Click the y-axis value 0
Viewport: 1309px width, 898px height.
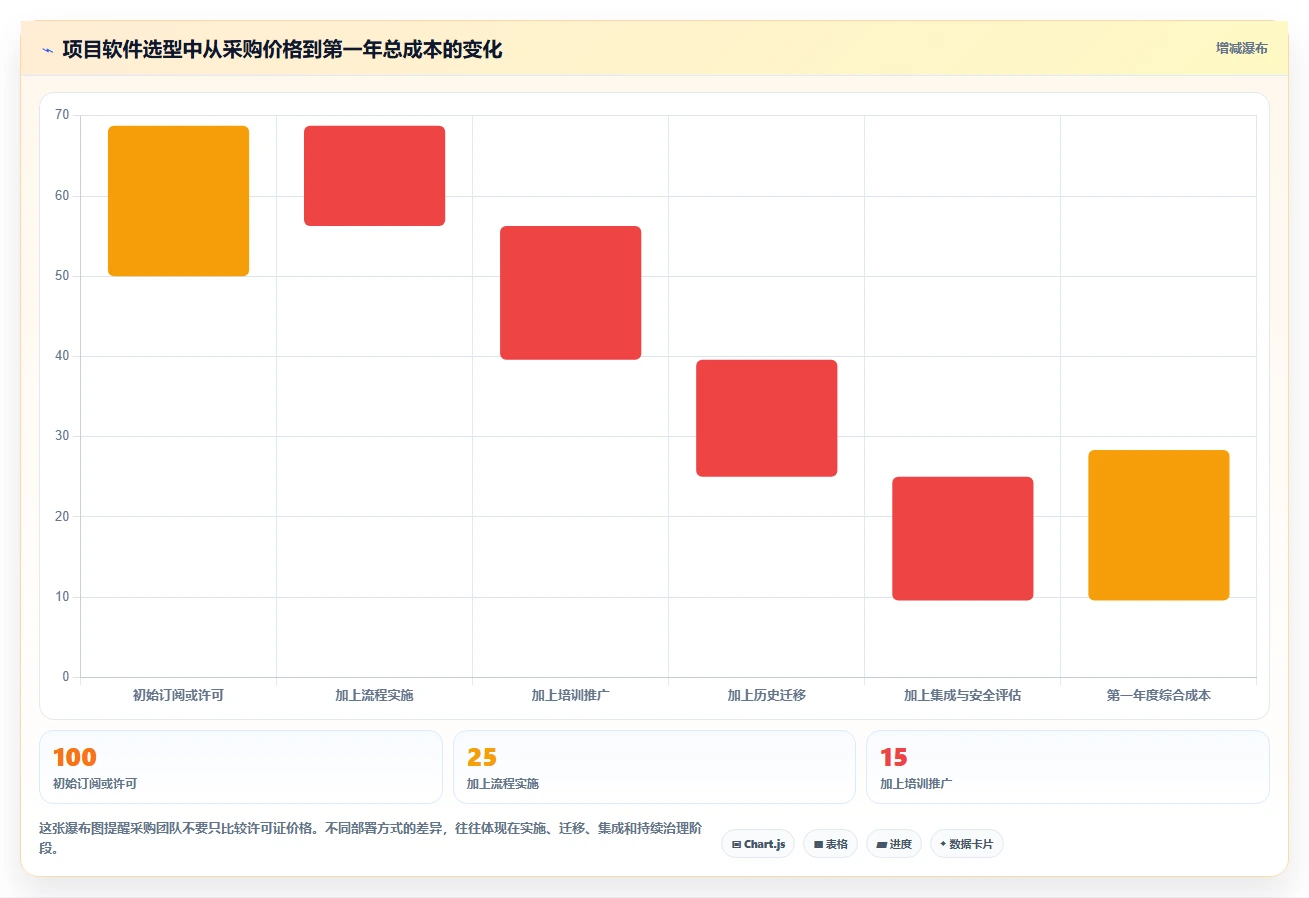click(66, 677)
